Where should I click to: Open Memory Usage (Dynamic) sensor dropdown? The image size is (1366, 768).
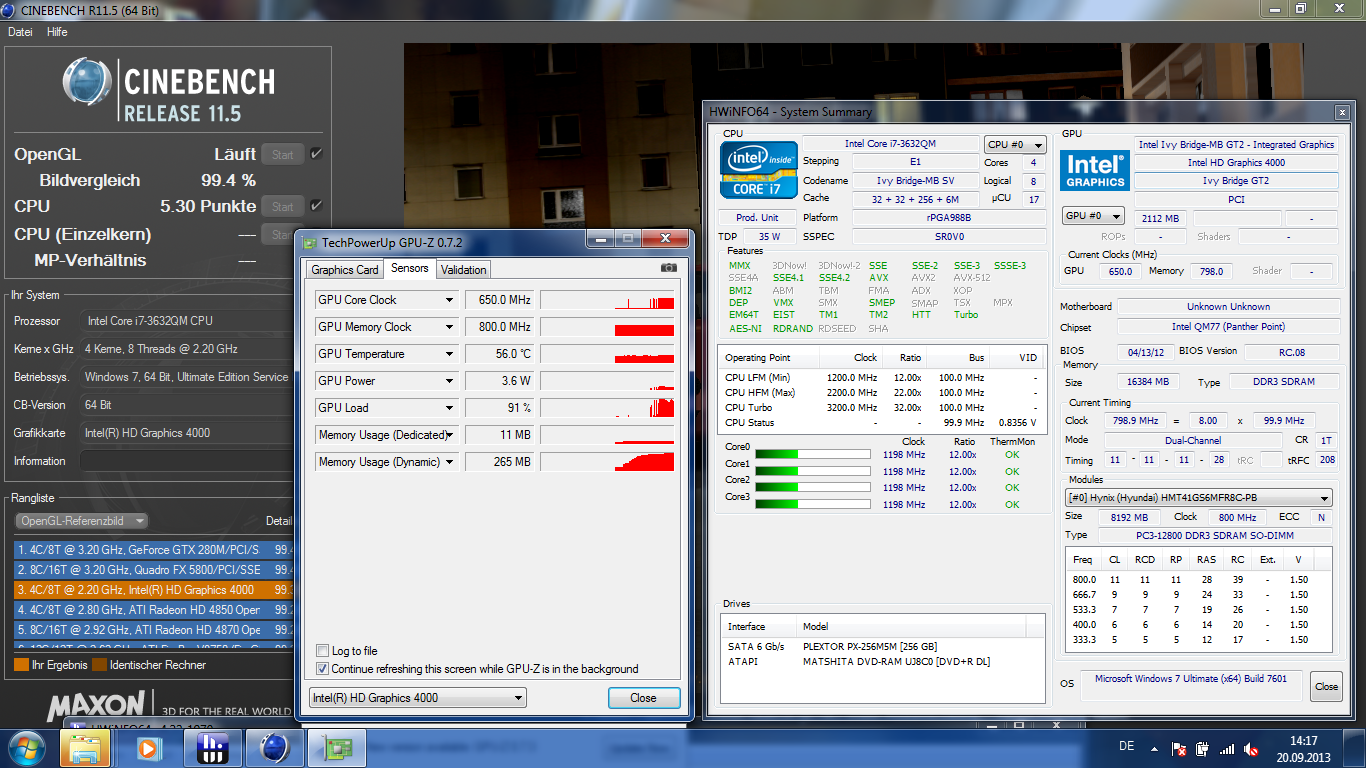[x=450, y=462]
